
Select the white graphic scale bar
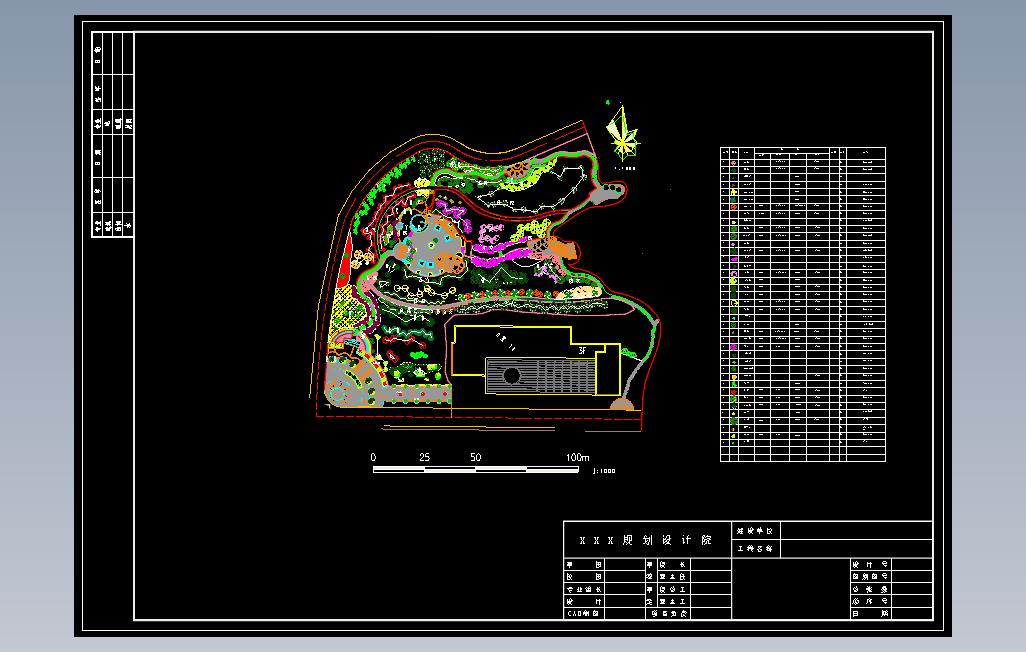coord(476,469)
